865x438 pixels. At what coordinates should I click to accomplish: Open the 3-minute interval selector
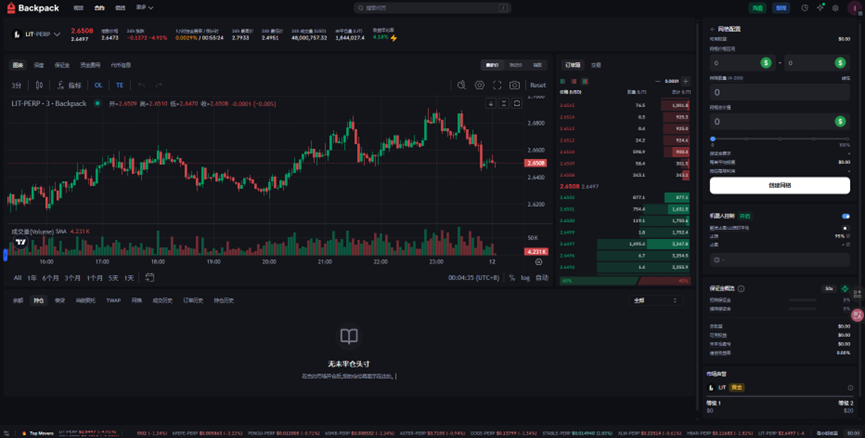coord(17,86)
